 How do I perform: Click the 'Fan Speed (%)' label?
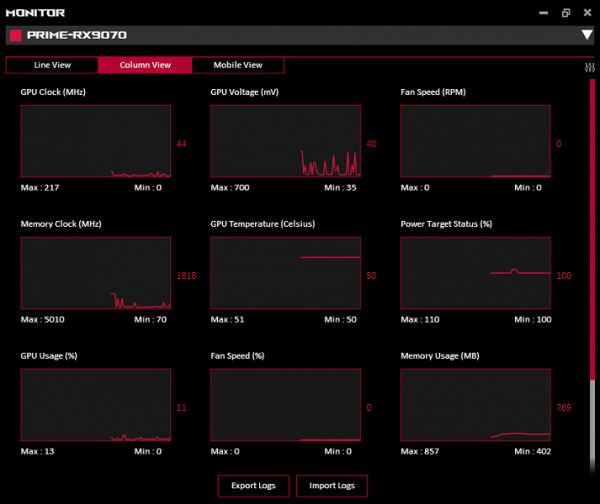pos(237,356)
